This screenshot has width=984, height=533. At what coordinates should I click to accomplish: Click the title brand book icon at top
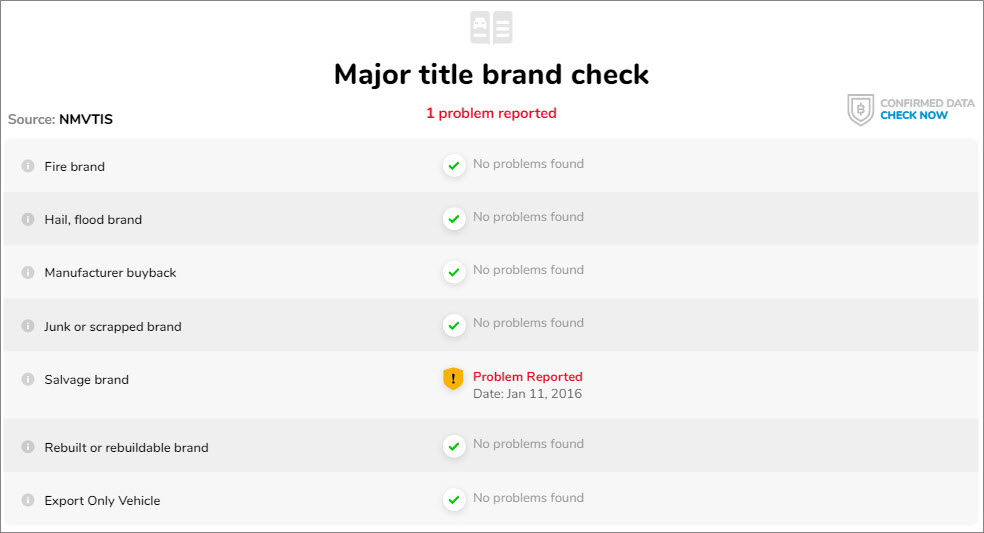coord(491,28)
